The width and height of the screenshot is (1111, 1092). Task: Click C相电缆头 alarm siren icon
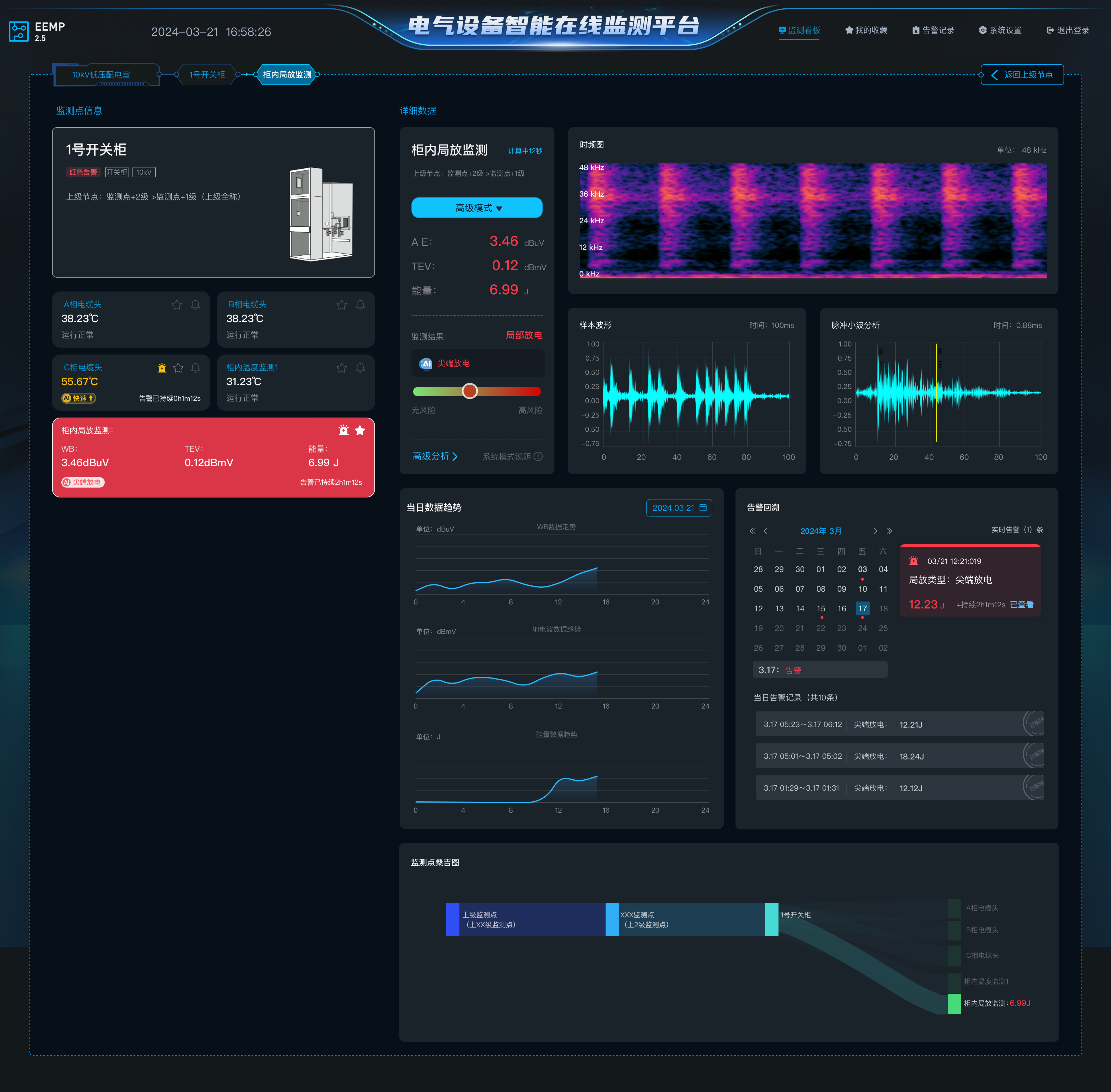click(162, 368)
